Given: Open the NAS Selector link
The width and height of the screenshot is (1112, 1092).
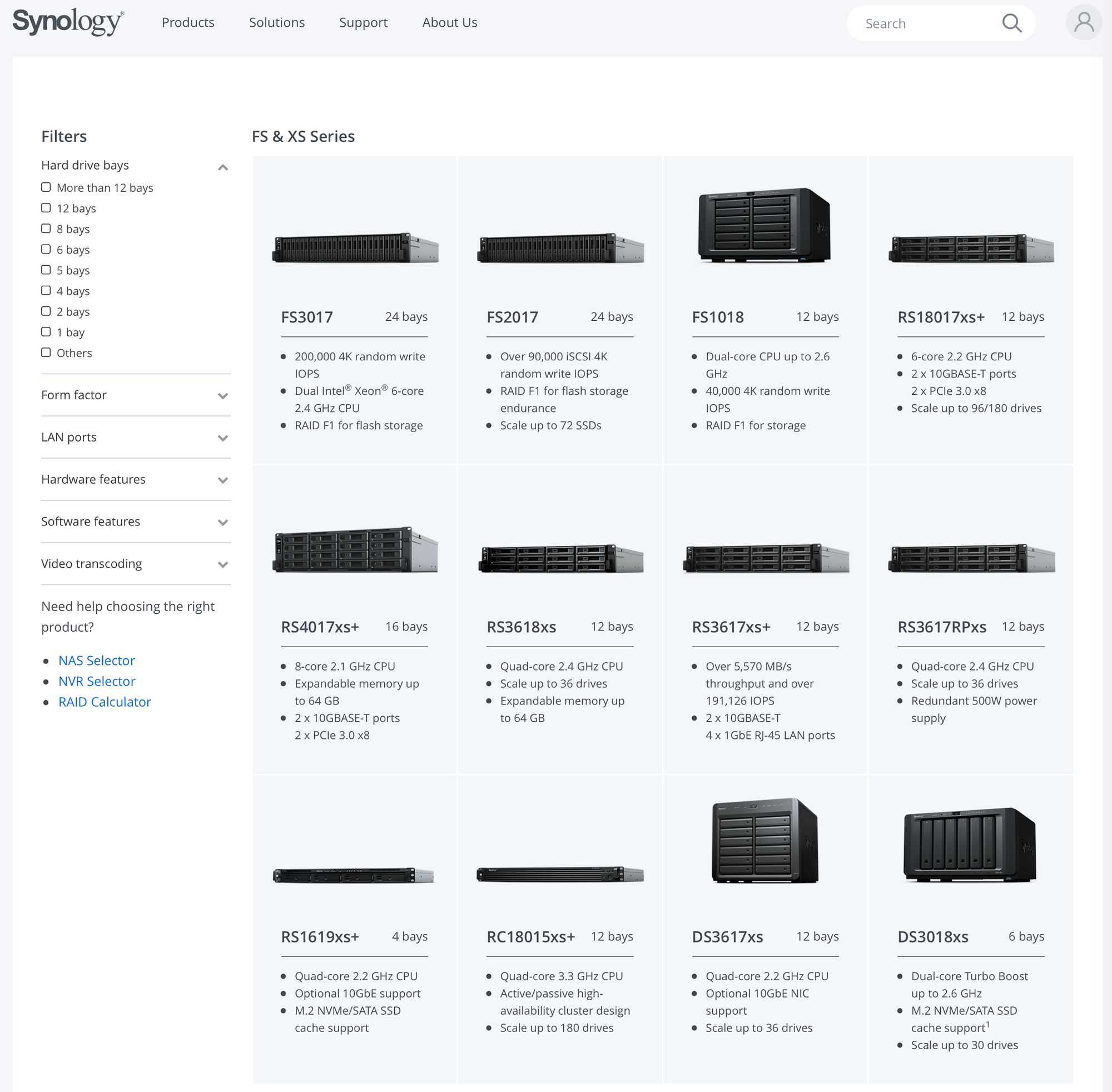Looking at the screenshot, I should tap(96, 661).
